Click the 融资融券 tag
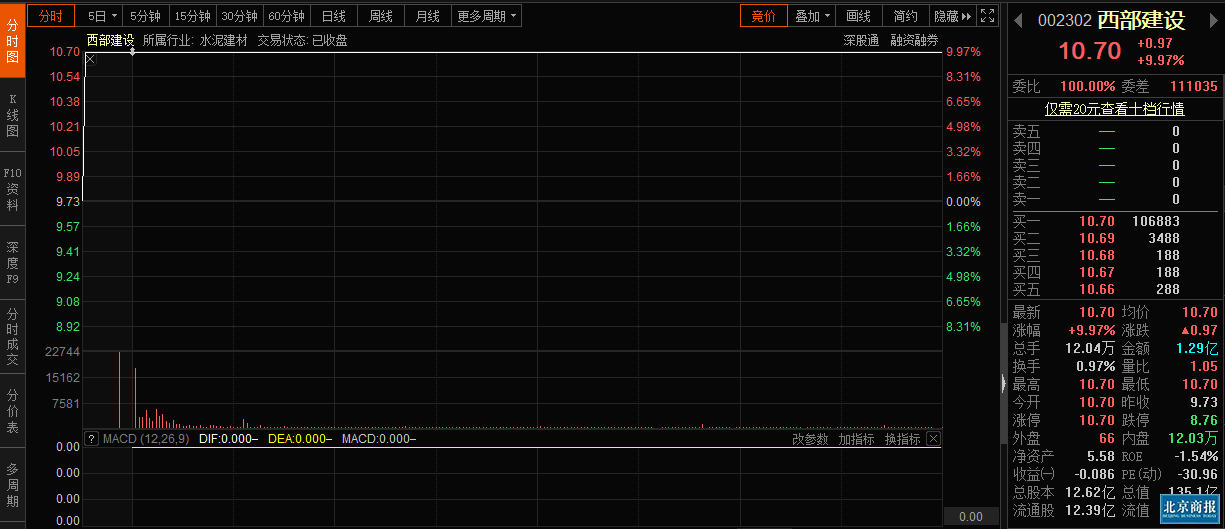Viewport: 1225px width, 529px height. pyautogui.click(x=914, y=41)
